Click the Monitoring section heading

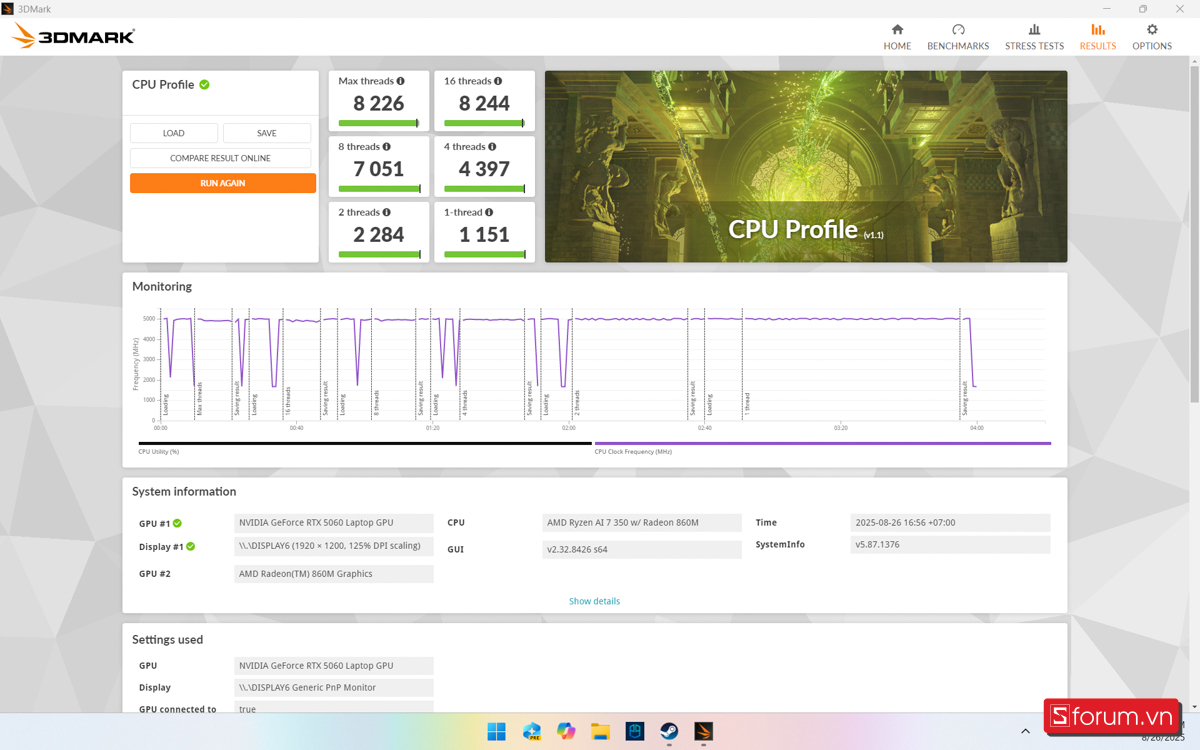click(162, 286)
